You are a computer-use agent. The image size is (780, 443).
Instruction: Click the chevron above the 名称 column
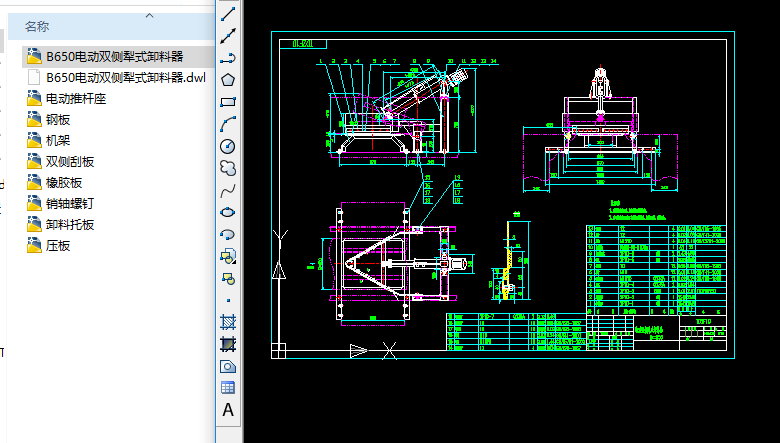click(150, 15)
